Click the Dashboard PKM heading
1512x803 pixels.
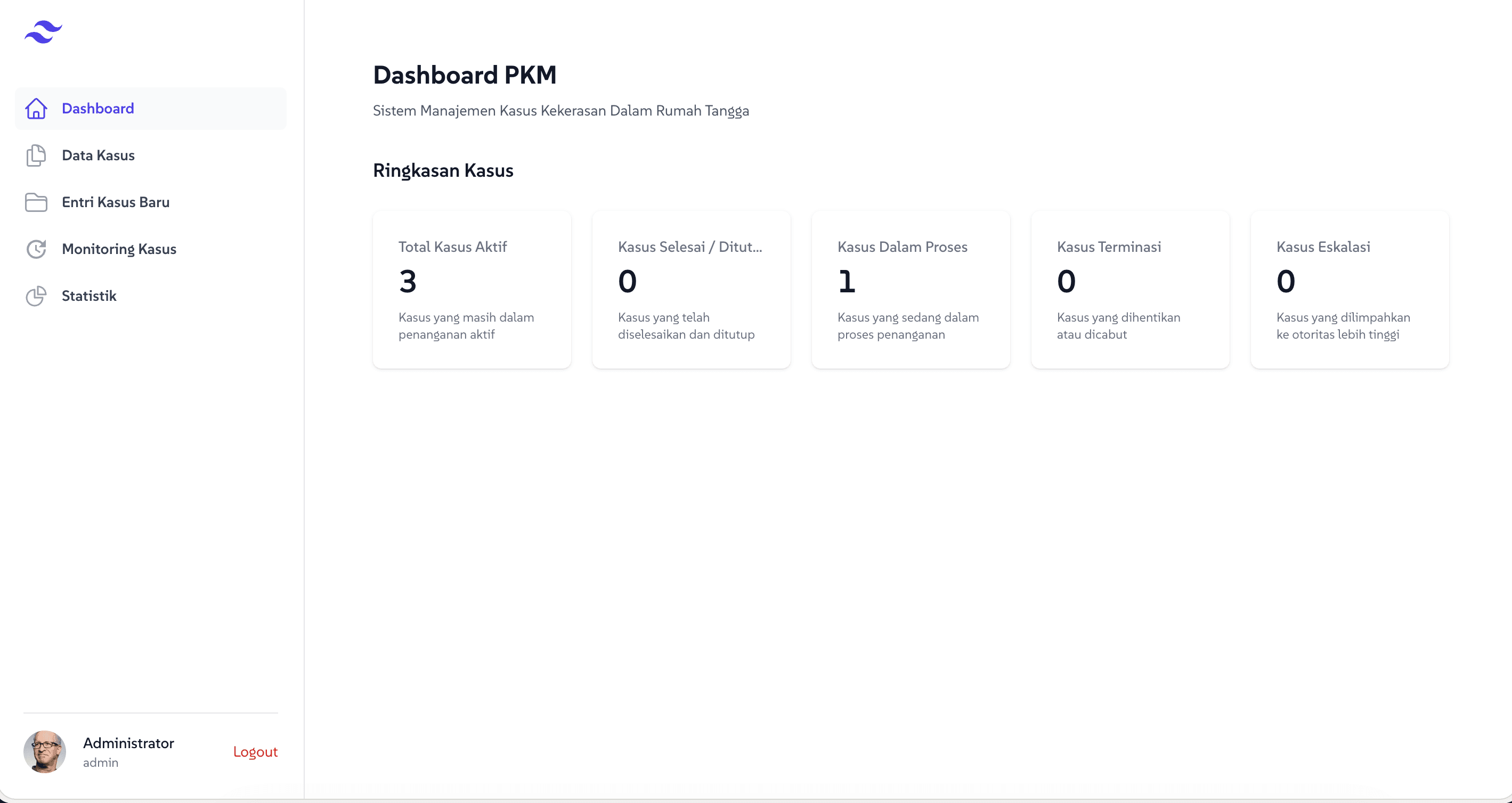(x=465, y=75)
